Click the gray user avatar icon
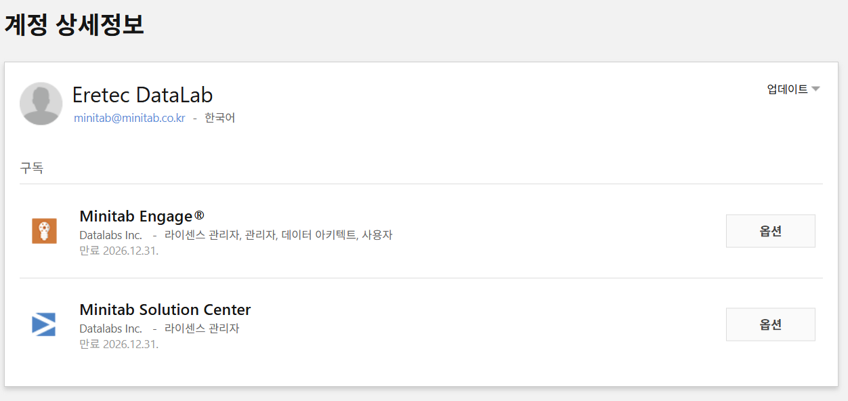The image size is (848, 401). tap(41, 104)
